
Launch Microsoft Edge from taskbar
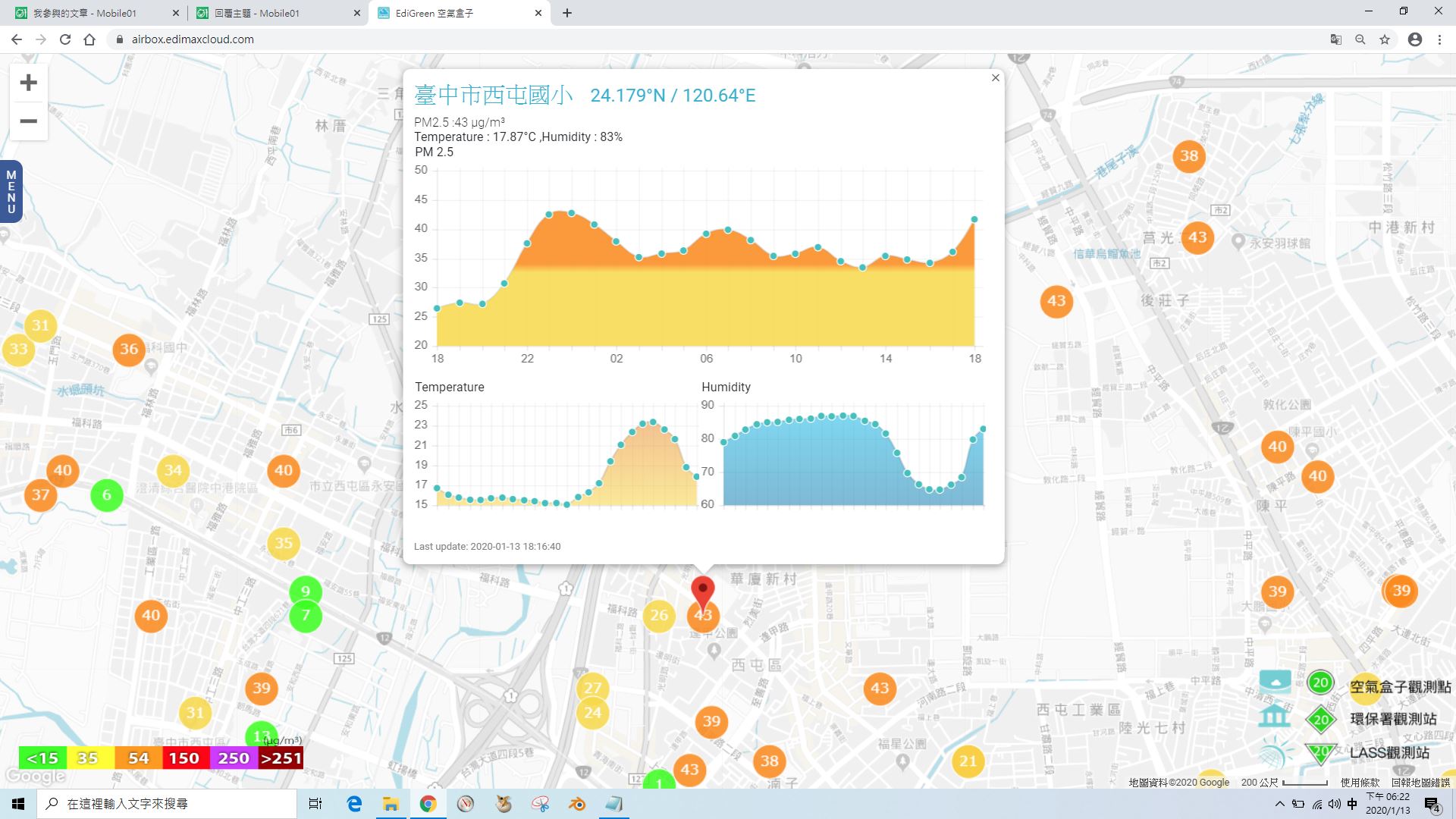354,804
